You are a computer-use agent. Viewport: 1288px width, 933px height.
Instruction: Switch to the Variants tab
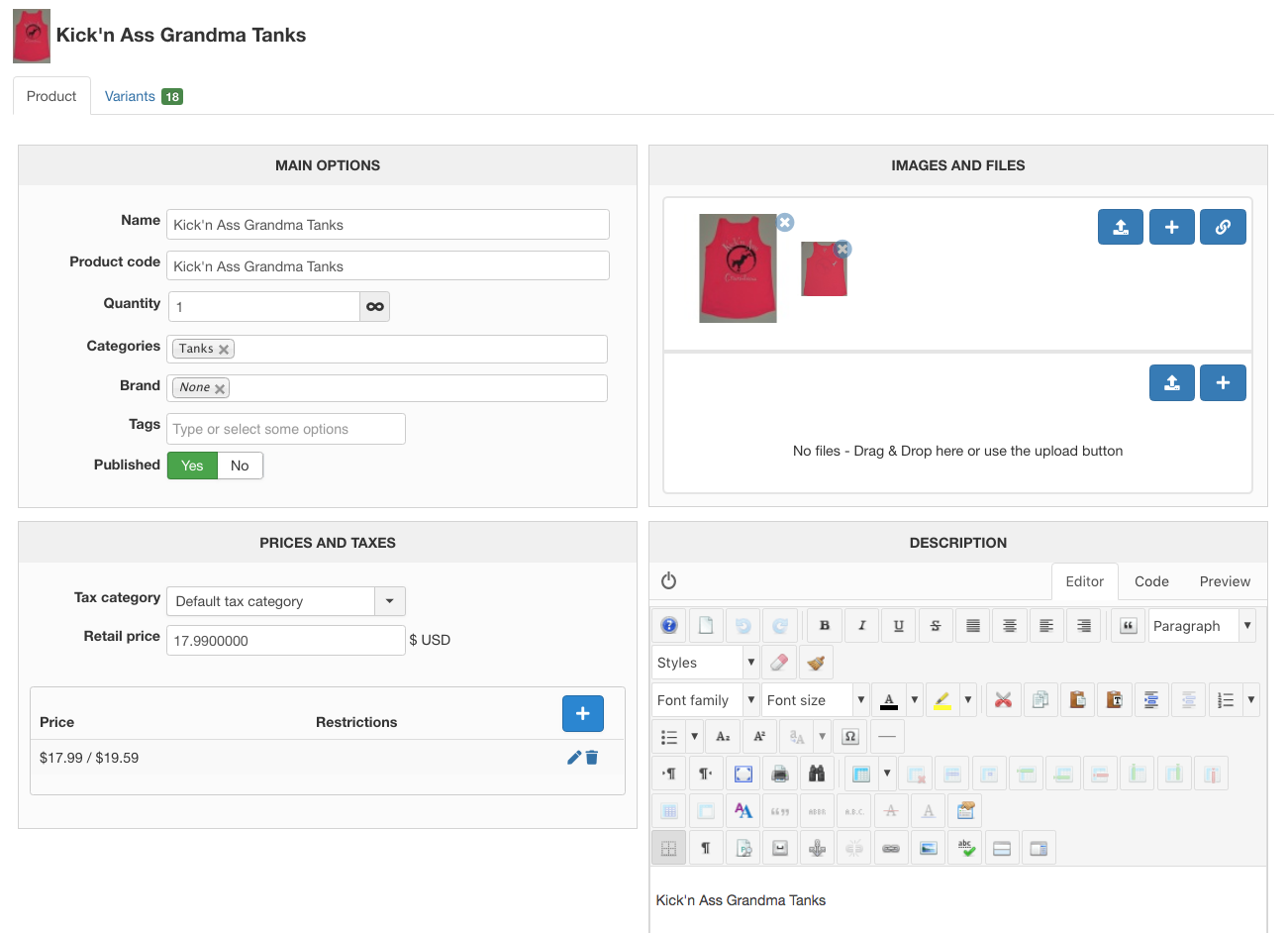143,96
